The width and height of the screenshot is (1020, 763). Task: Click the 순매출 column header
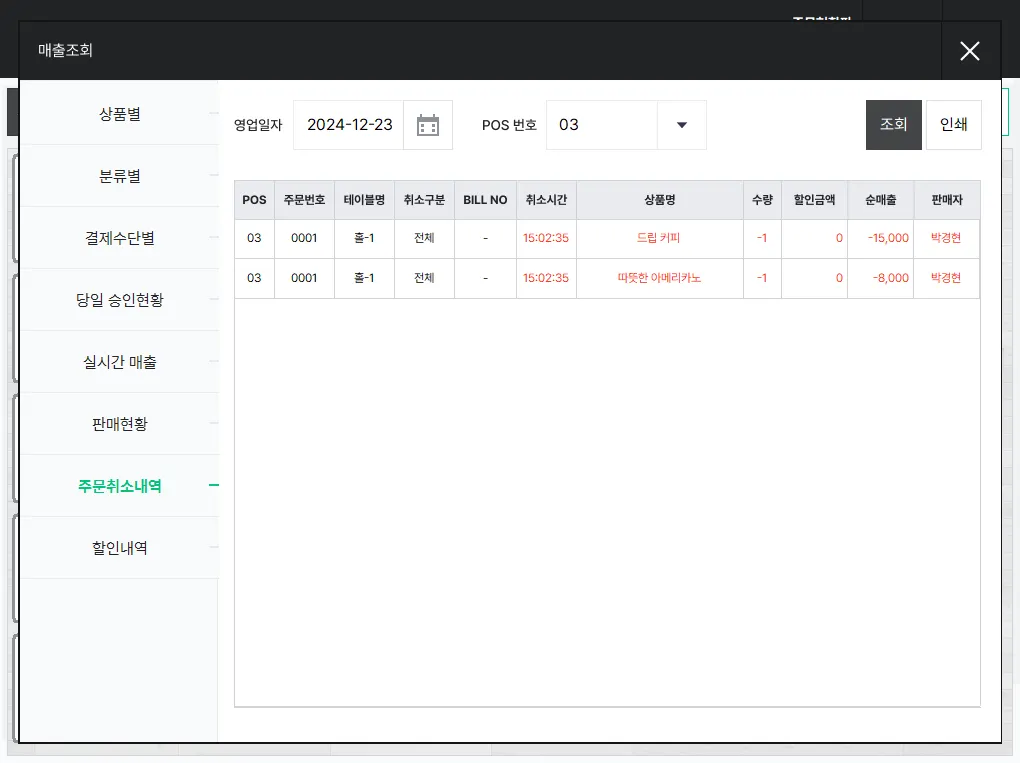pyautogui.click(x=881, y=200)
